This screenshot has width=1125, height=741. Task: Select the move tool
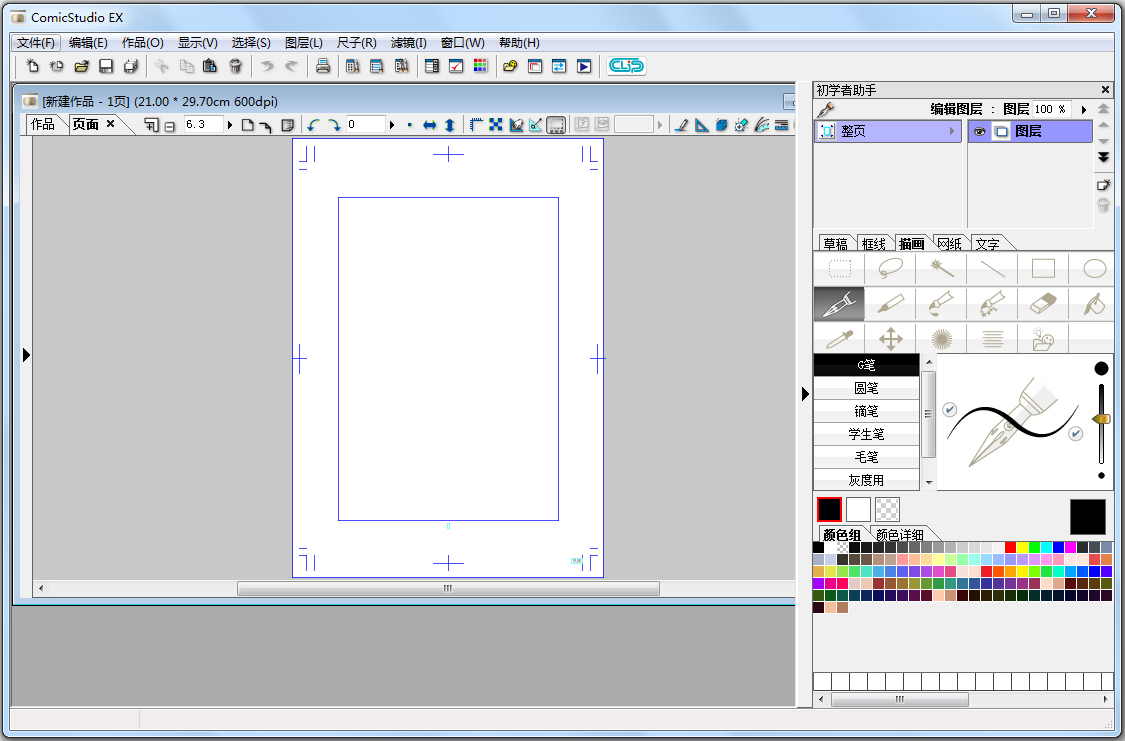tap(890, 338)
